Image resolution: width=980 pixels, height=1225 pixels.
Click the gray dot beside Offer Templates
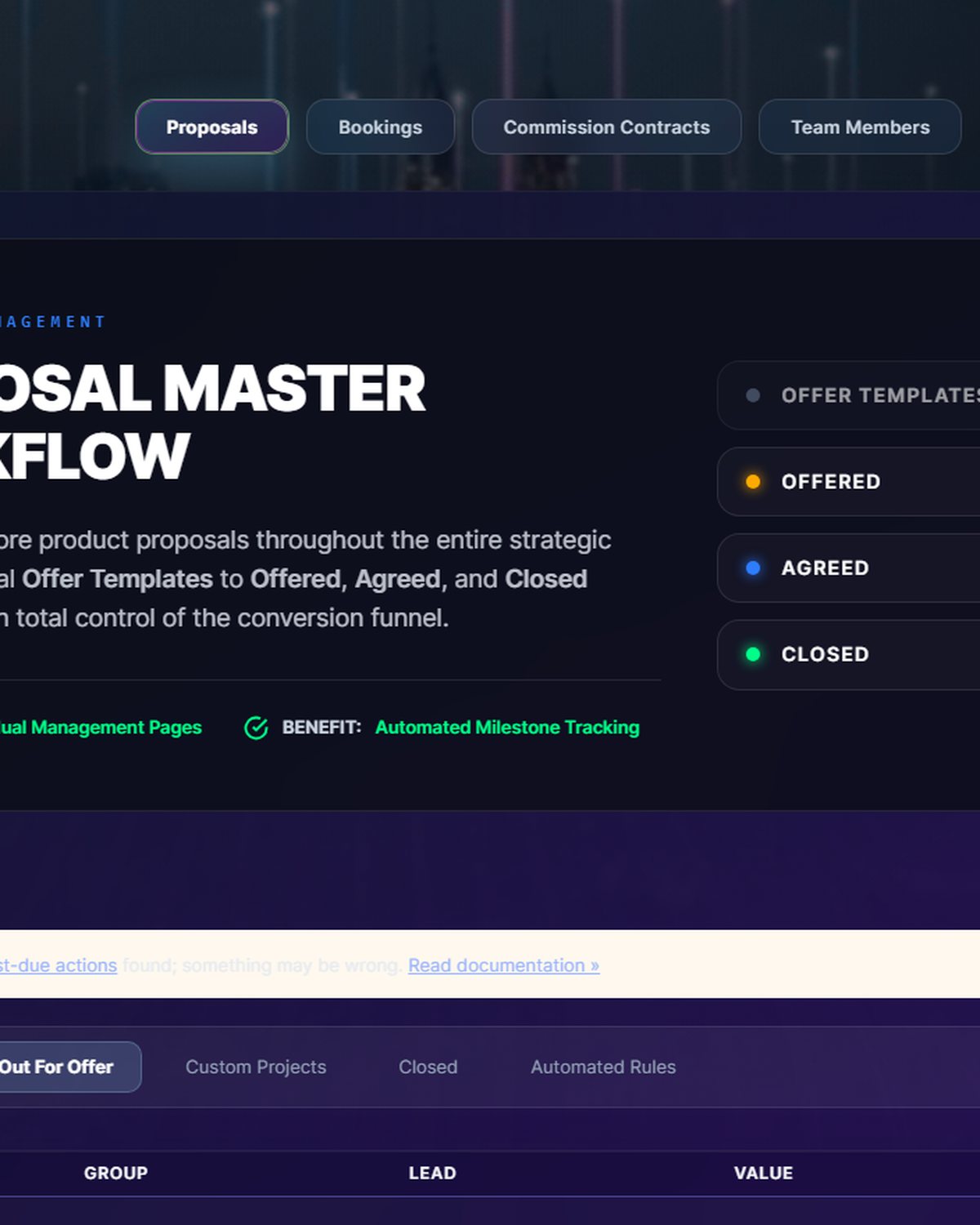[x=753, y=395]
